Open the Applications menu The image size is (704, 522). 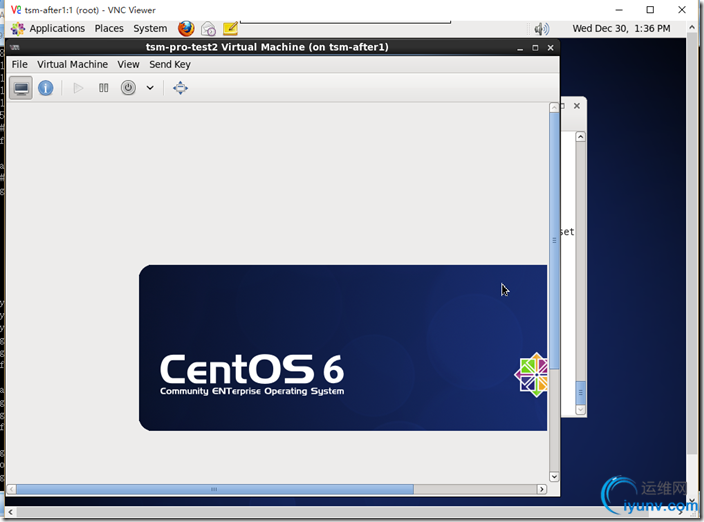click(57, 28)
